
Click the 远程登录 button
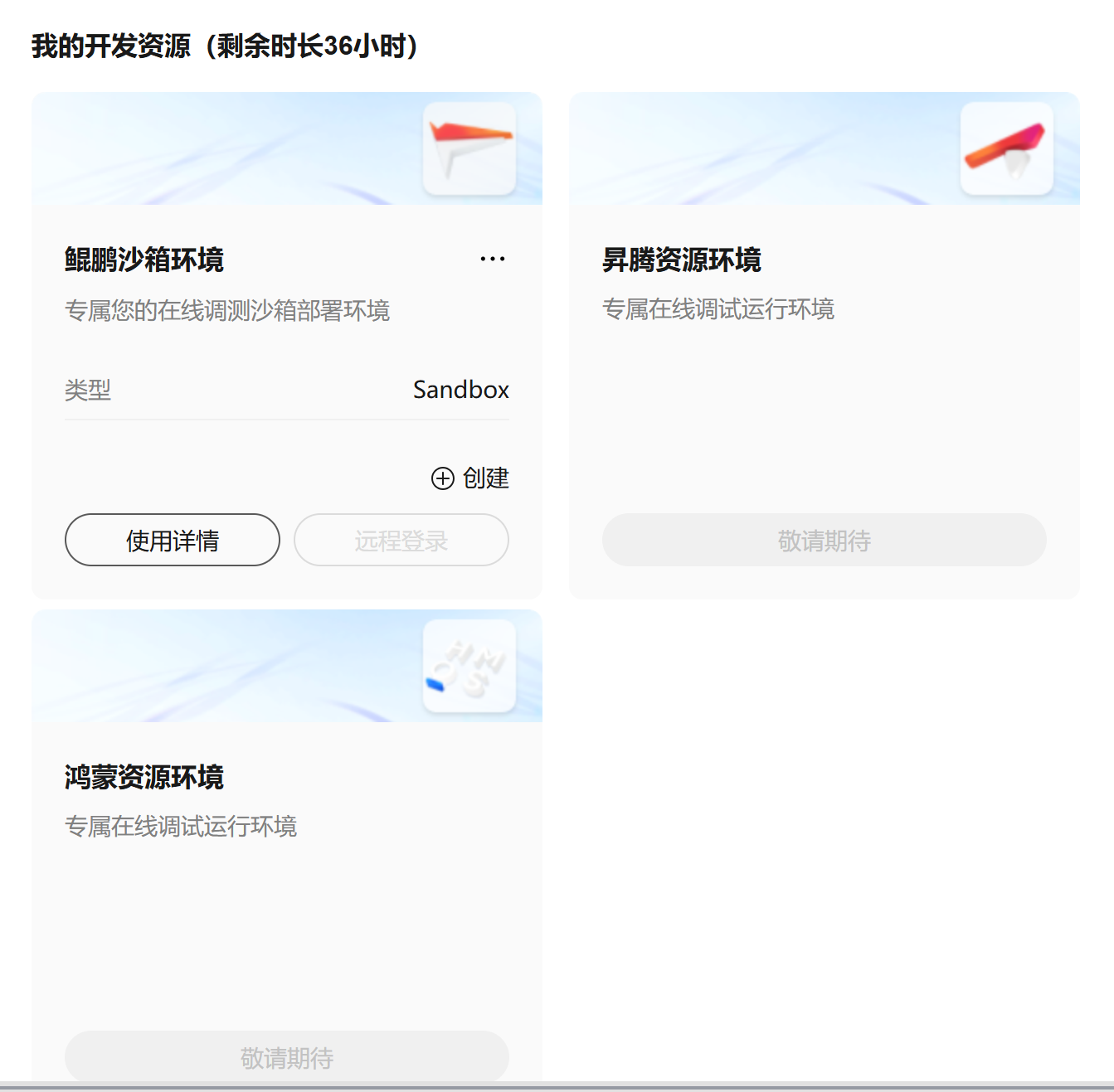tap(401, 540)
